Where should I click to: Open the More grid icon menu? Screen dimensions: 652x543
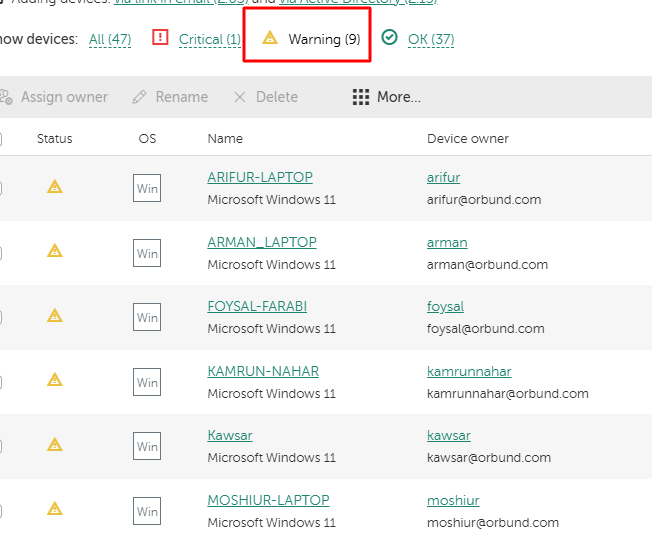[x=361, y=97]
